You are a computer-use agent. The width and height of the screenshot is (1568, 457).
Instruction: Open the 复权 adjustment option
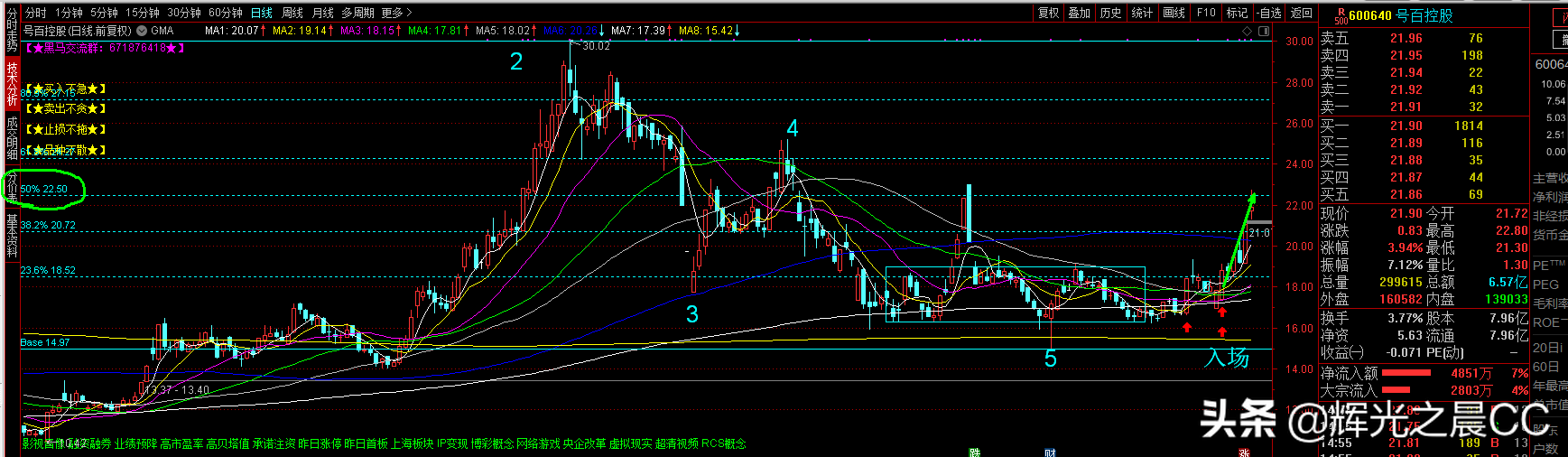1048,13
